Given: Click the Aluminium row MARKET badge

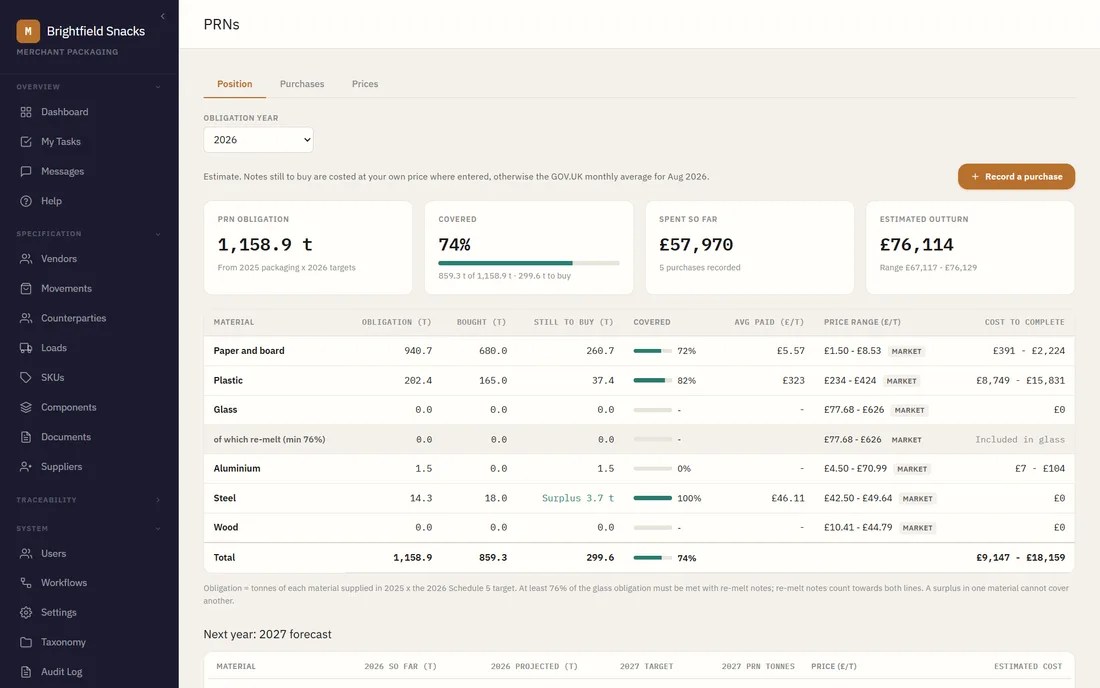Looking at the screenshot, I should point(912,468).
